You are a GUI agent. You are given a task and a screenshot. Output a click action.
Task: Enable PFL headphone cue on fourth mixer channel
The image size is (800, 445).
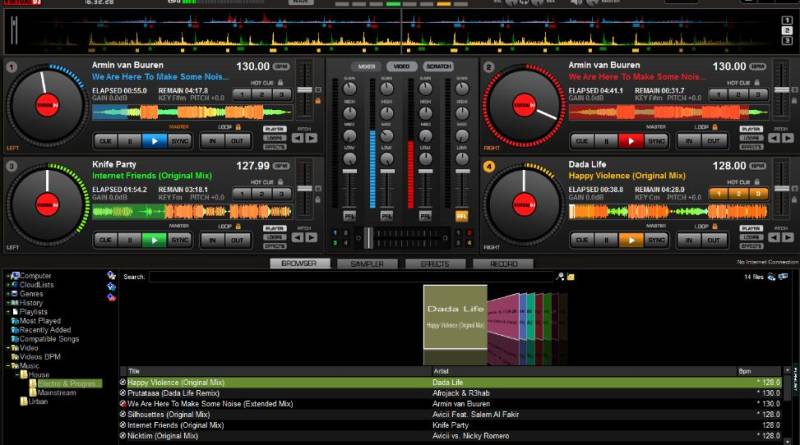[461, 216]
